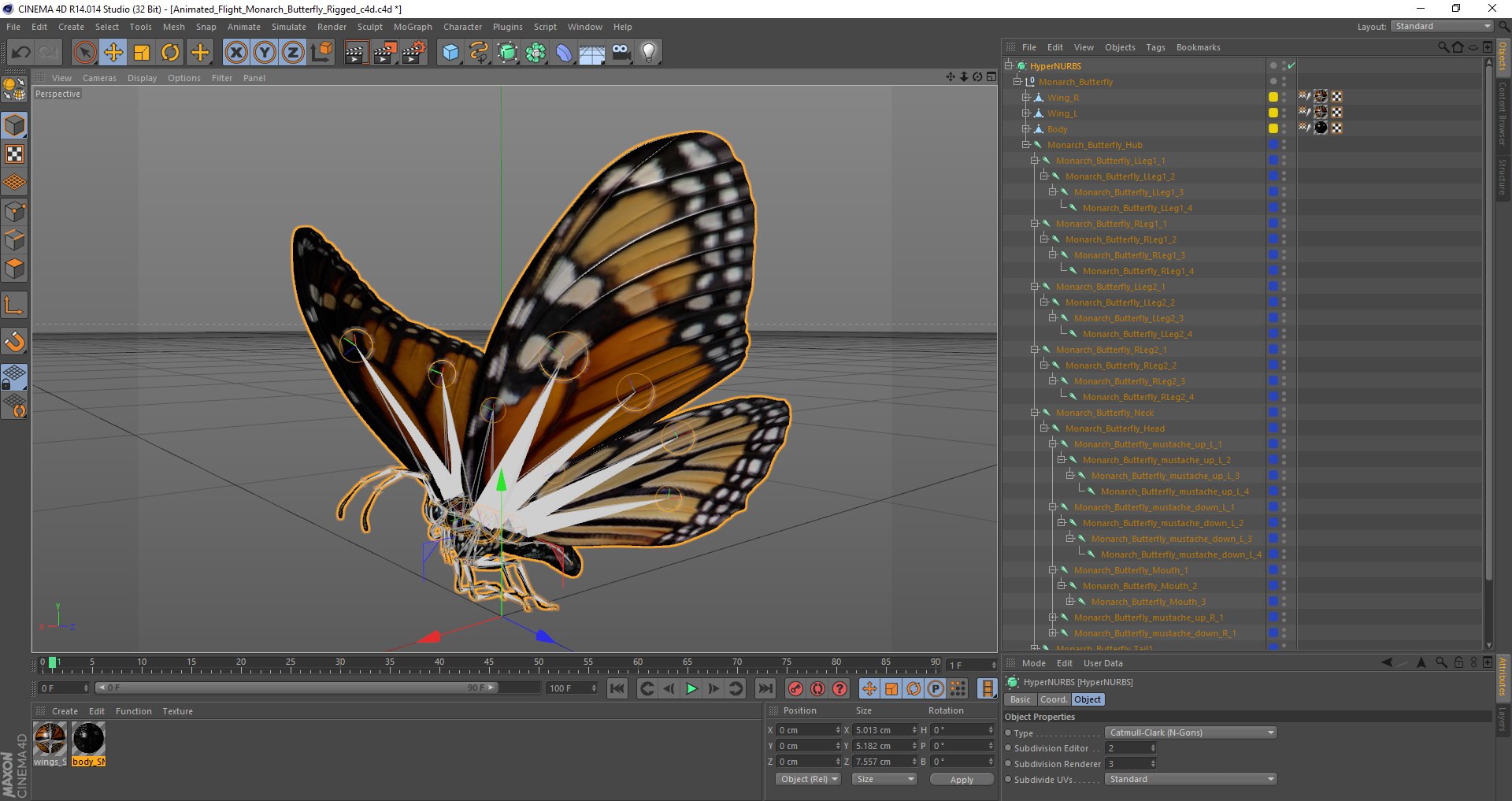Open the Subdivide UVs Standard dropdown
Image resolution: width=1512 pixels, height=801 pixels.
click(1191, 779)
